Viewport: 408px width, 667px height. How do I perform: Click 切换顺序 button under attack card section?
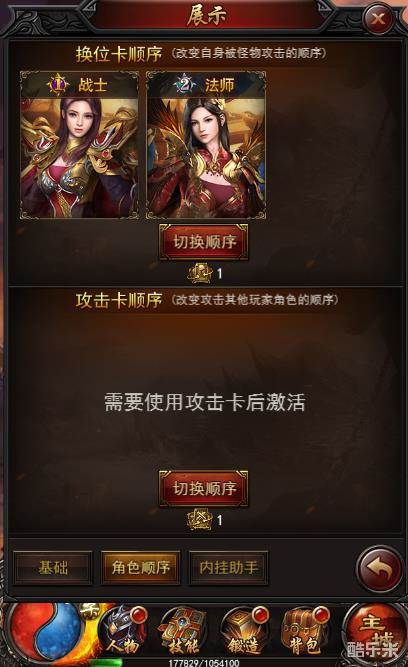coord(204,488)
